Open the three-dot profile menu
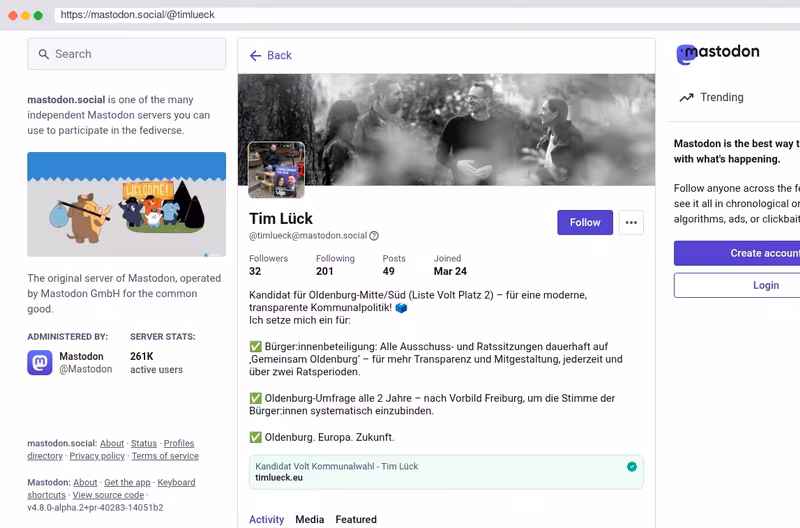 tap(631, 222)
